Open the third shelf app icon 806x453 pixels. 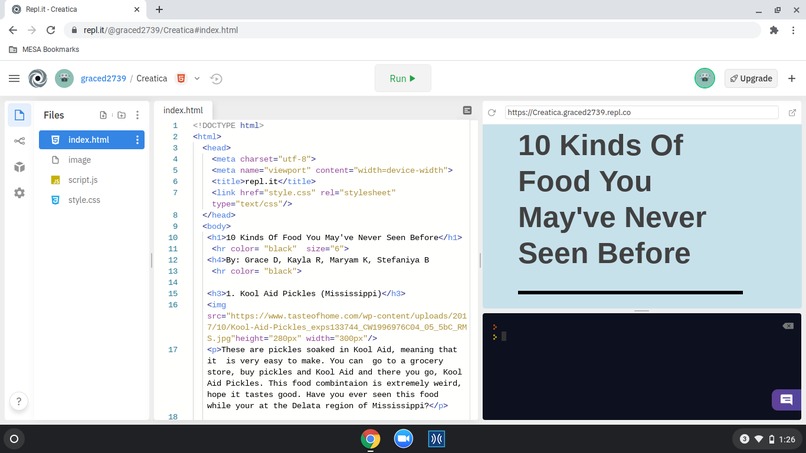(x=436, y=439)
